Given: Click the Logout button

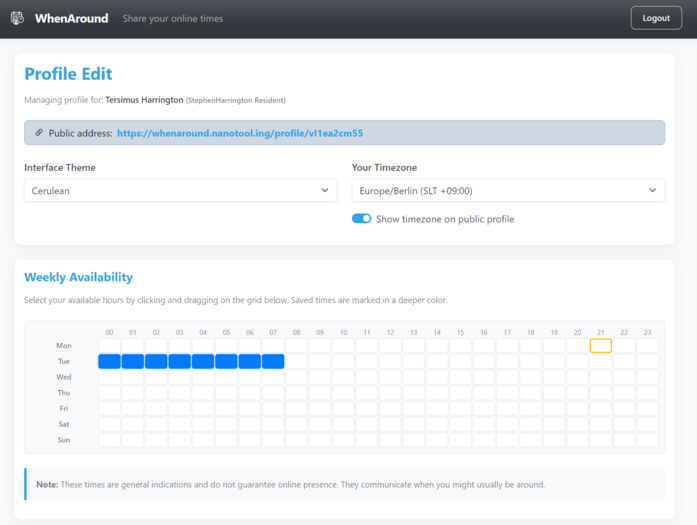Looking at the screenshot, I should (x=655, y=18).
